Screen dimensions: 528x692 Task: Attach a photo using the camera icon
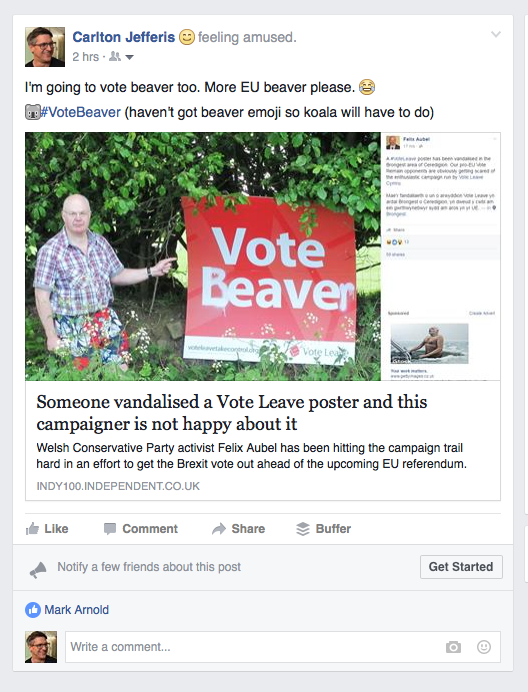click(x=453, y=647)
